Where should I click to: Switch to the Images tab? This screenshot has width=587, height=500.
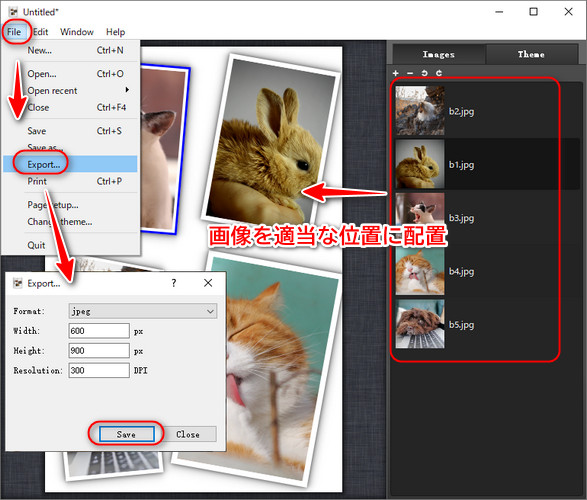point(439,55)
